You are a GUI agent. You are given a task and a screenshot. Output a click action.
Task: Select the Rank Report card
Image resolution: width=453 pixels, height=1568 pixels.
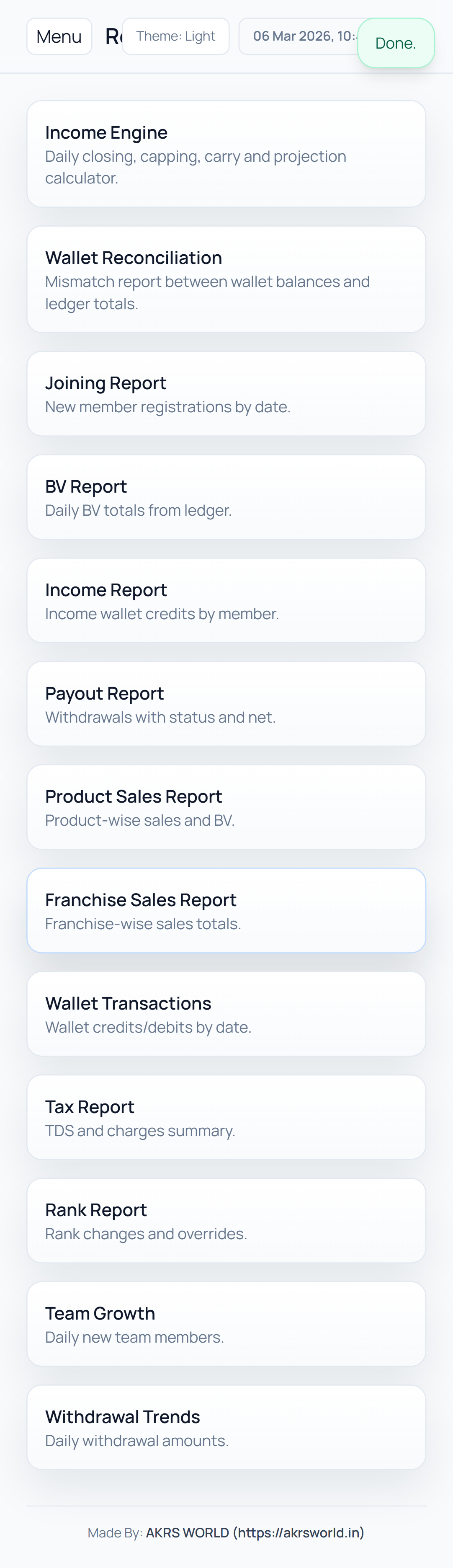click(x=226, y=1220)
